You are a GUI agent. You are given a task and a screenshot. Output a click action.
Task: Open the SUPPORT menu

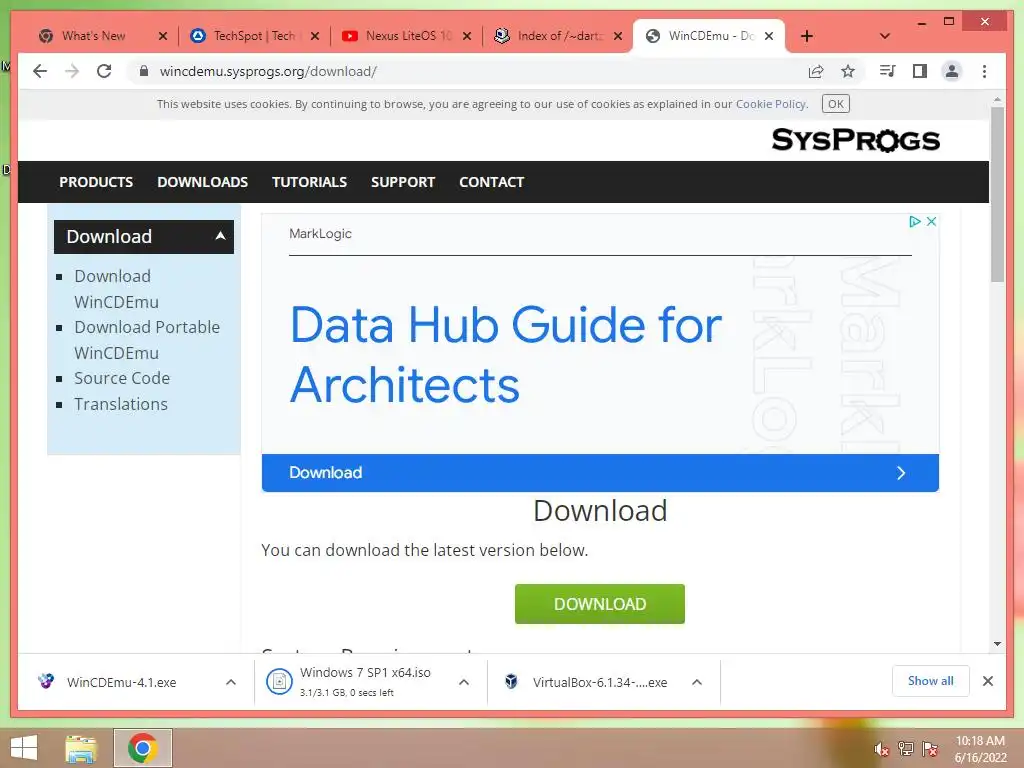(x=403, y=182)
